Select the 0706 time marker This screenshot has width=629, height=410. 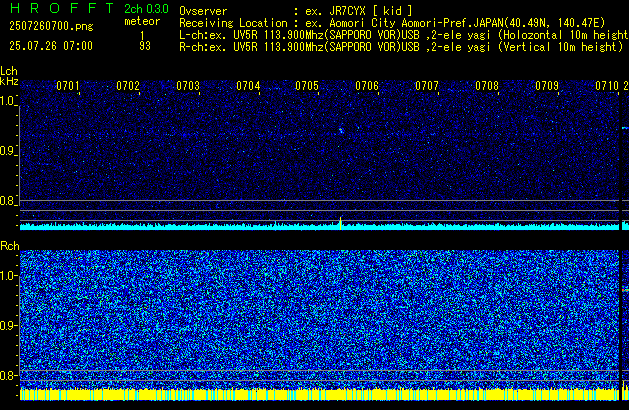(367, 86)
